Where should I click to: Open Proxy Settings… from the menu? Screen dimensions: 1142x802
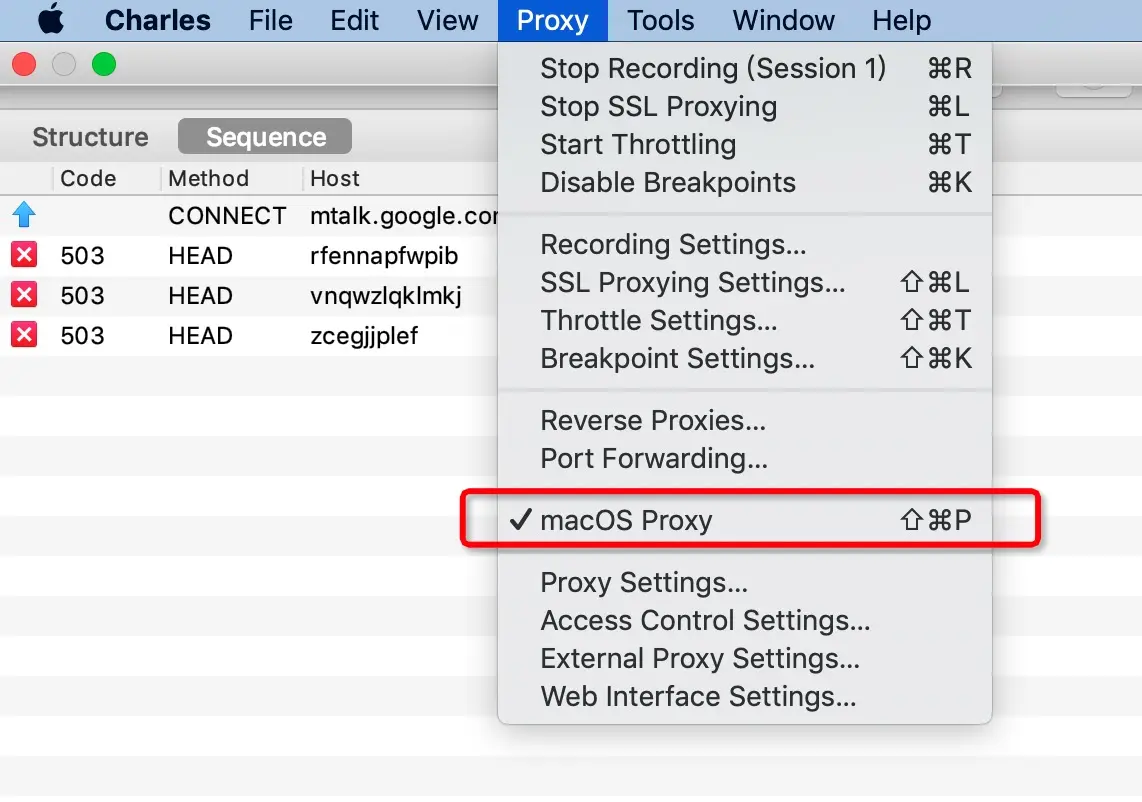[644, 583]
